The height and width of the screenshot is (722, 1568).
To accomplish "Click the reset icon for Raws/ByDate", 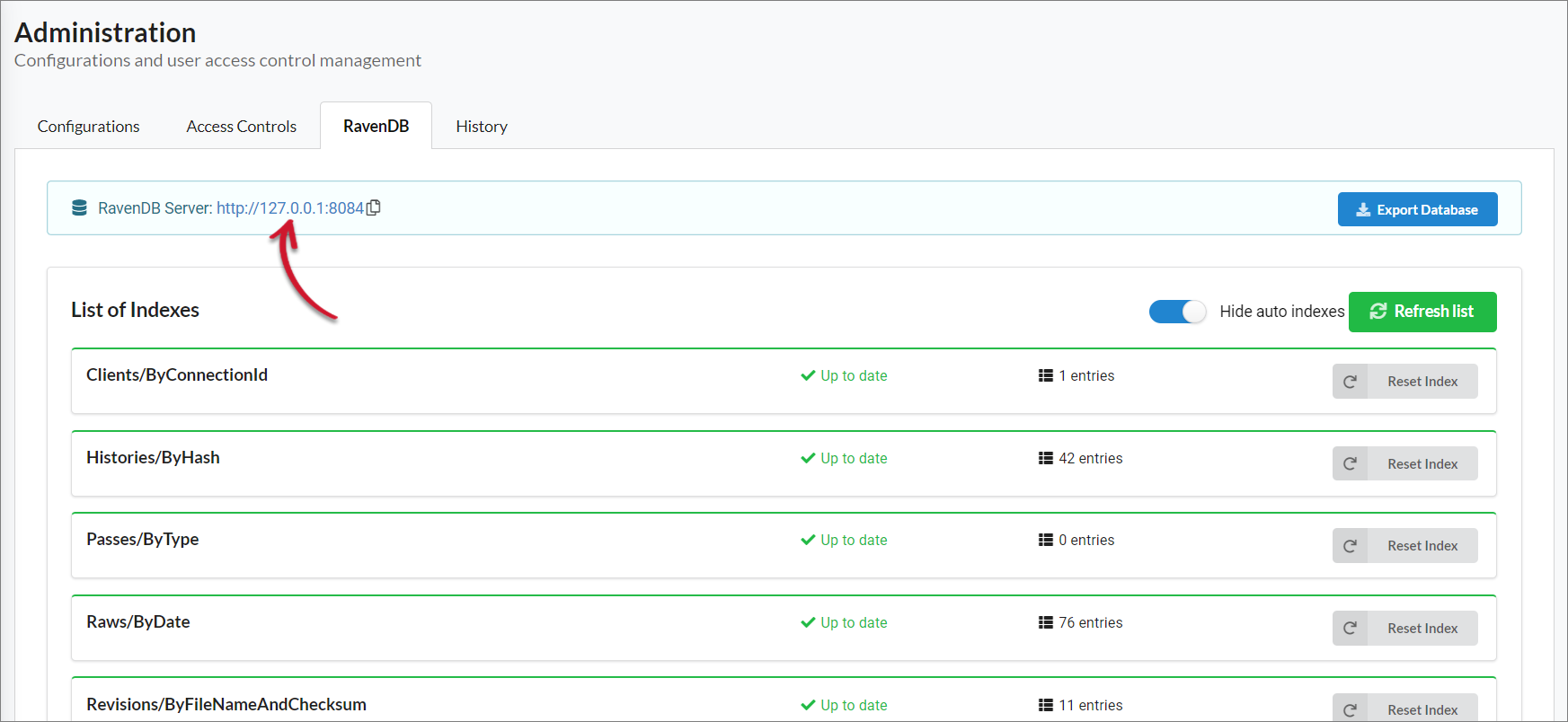I will (x=1350, y=629).
